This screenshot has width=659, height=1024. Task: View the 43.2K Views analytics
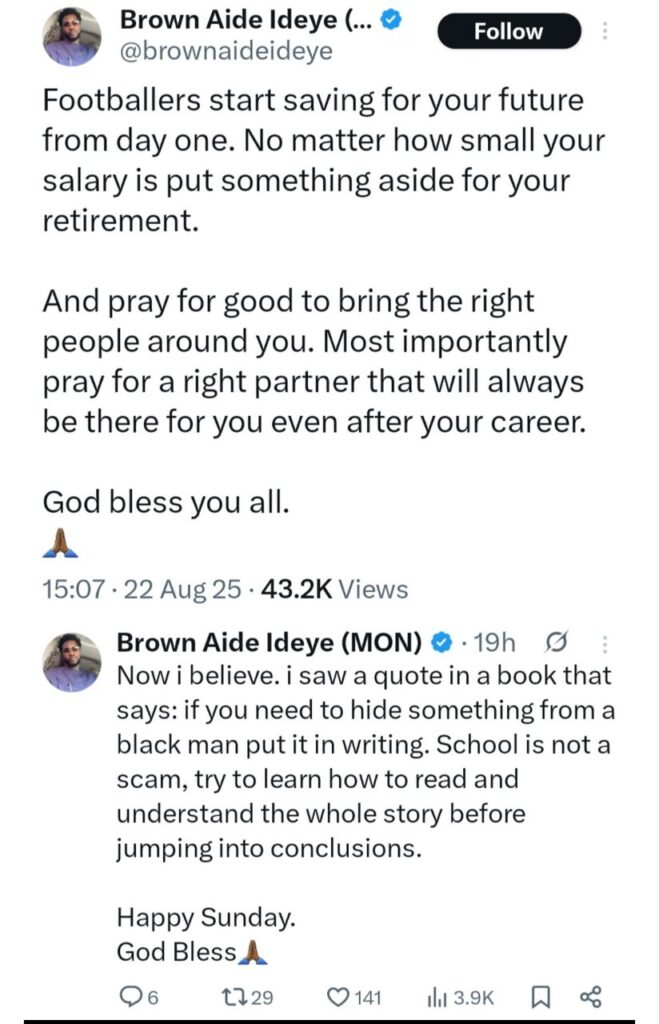[x=334, y=589]
